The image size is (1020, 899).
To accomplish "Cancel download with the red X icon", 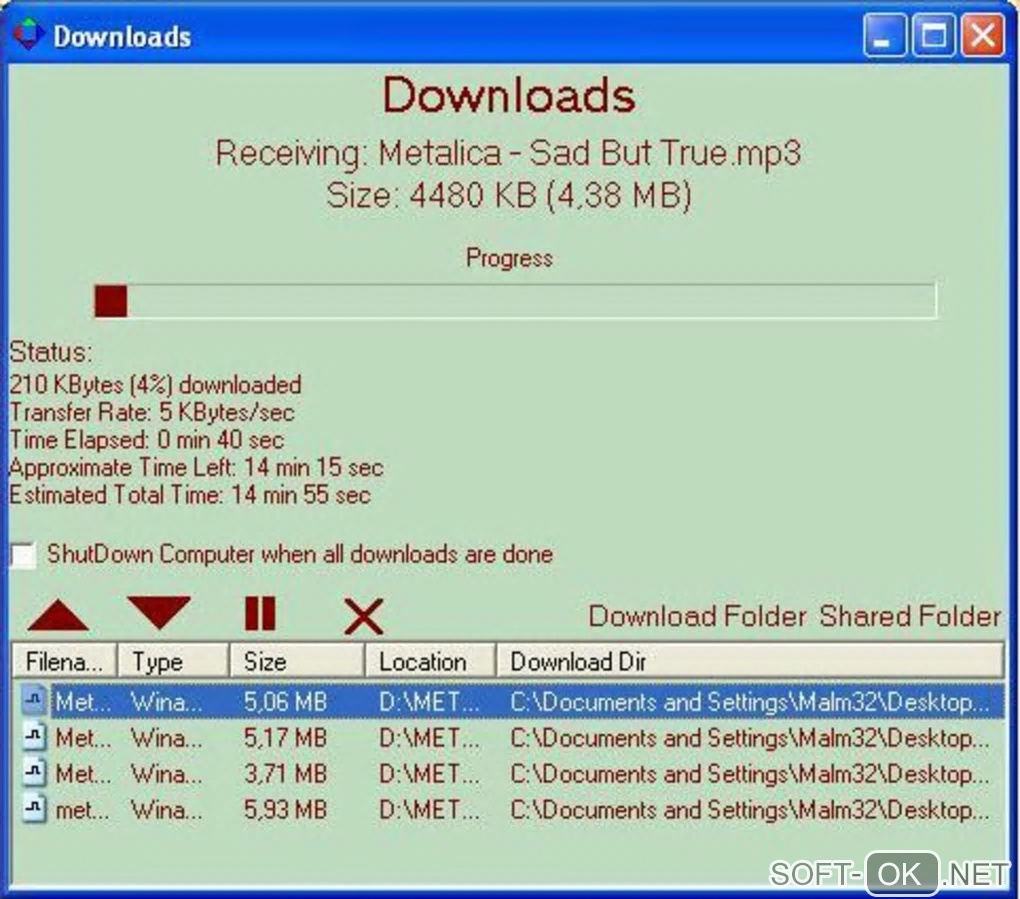I will pyautogui.click(x=363, y=616).
